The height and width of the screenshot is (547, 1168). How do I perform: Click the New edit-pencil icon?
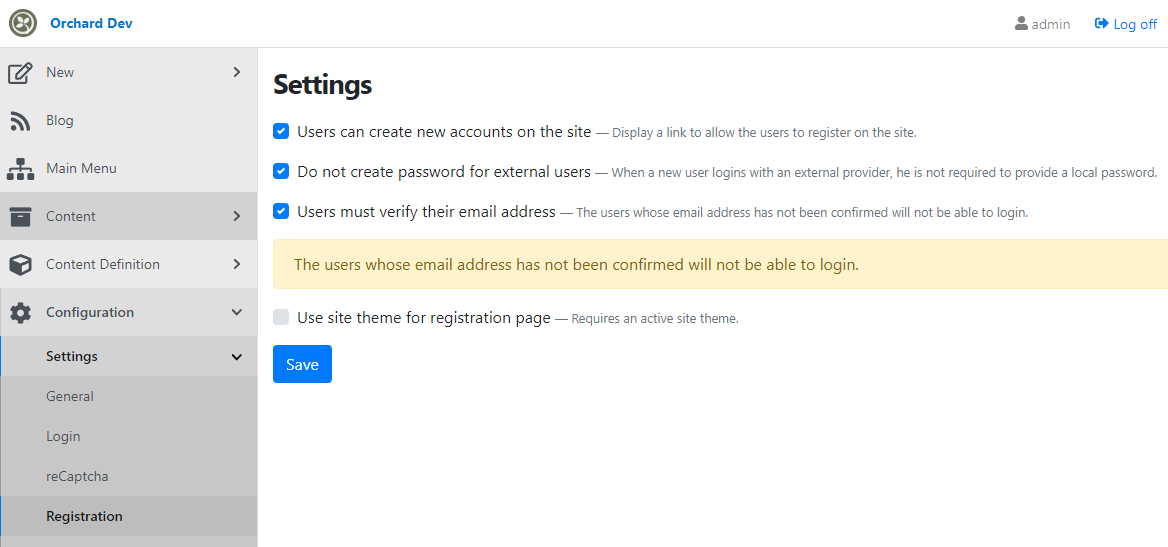coord(20,73)
